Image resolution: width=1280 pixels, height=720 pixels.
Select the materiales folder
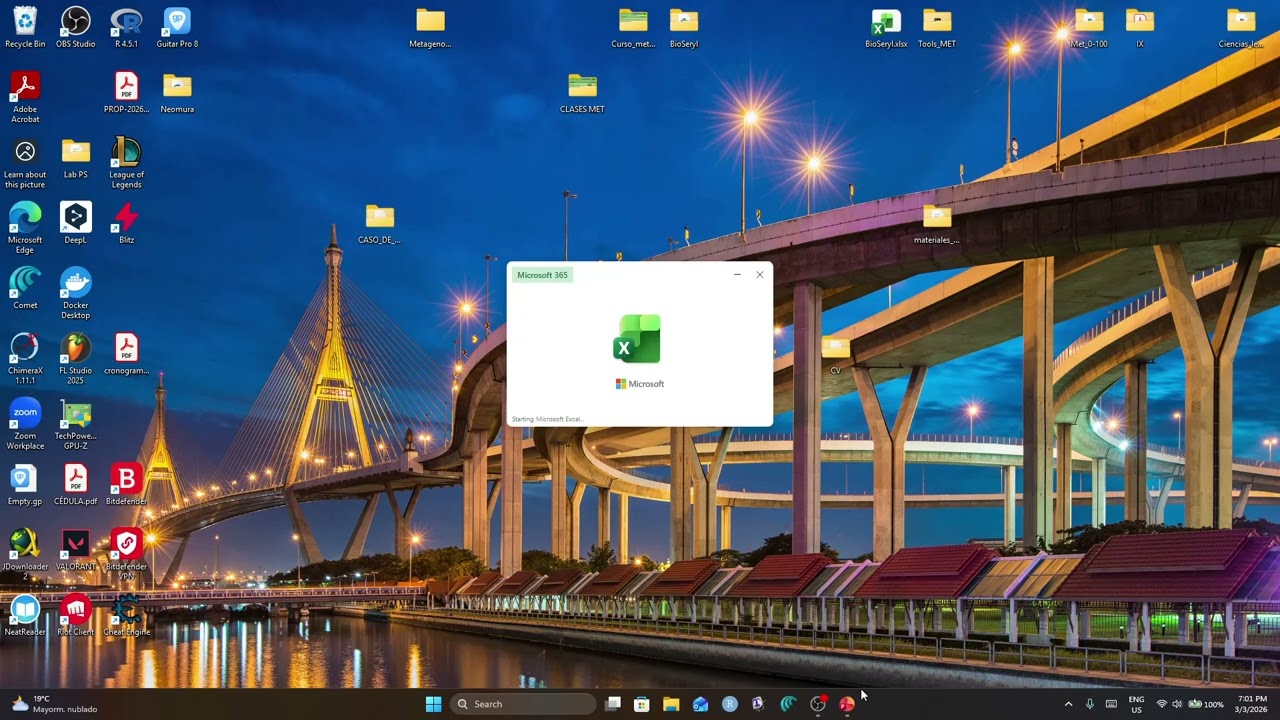(937, 223)
